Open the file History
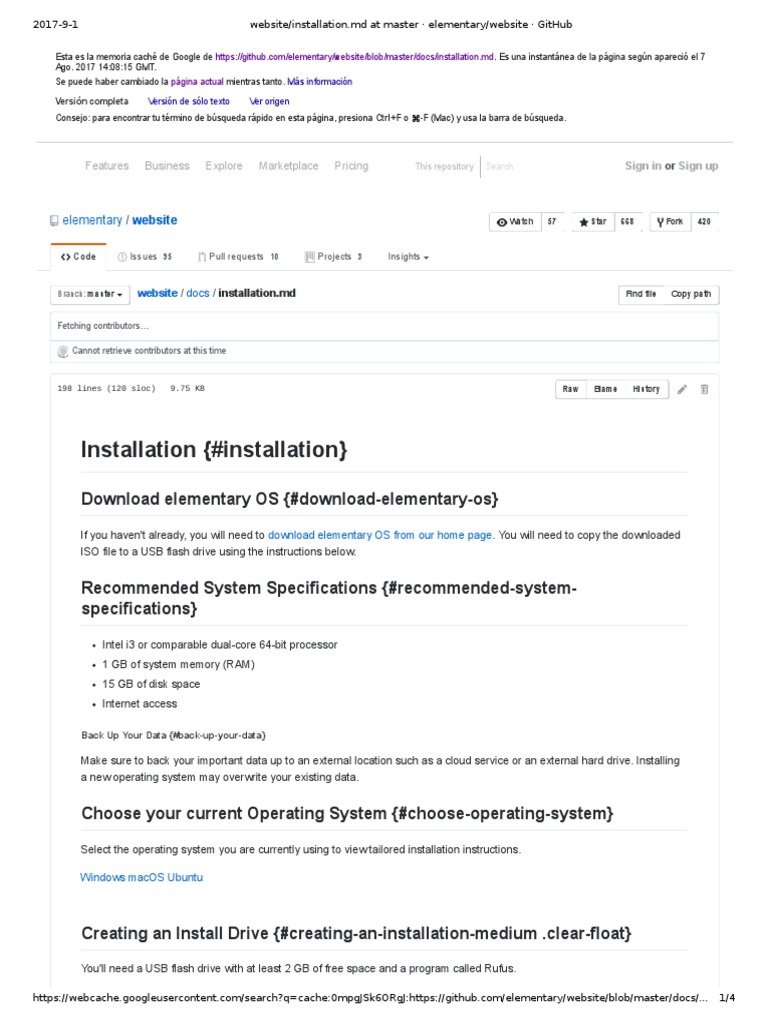 [646, 389]
